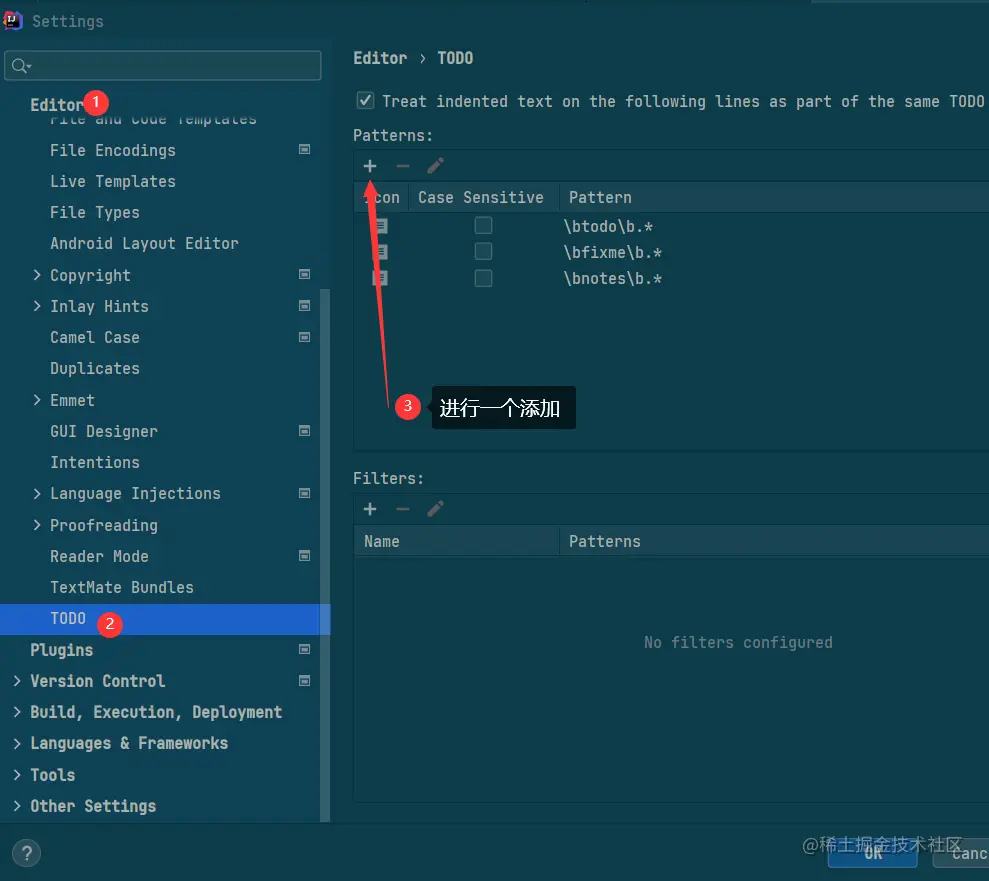Viewport: 989px width, 881px height.
Task: Expand the Tools section
Action: click(x=17, y=774)
